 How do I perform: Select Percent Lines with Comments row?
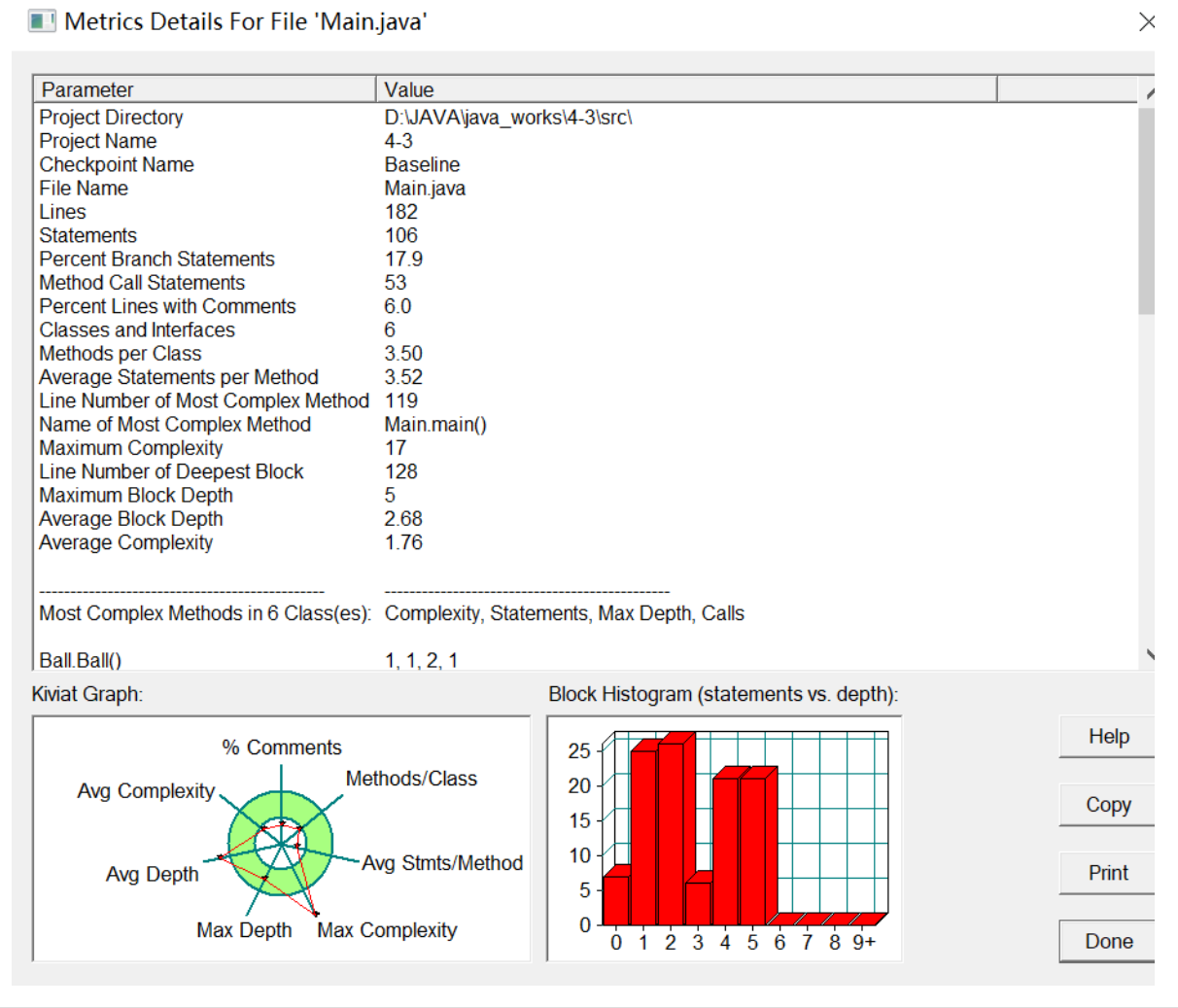tap(585, 306)
